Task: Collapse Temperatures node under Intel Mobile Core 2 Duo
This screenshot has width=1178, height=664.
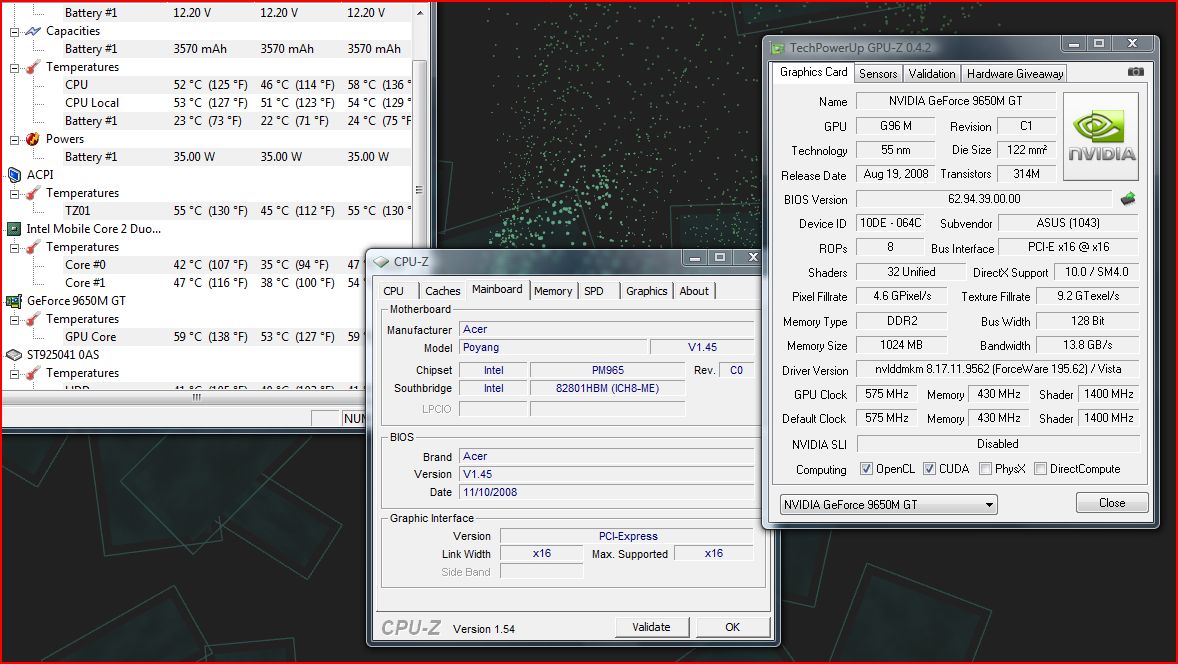Action: coord(14,248)
